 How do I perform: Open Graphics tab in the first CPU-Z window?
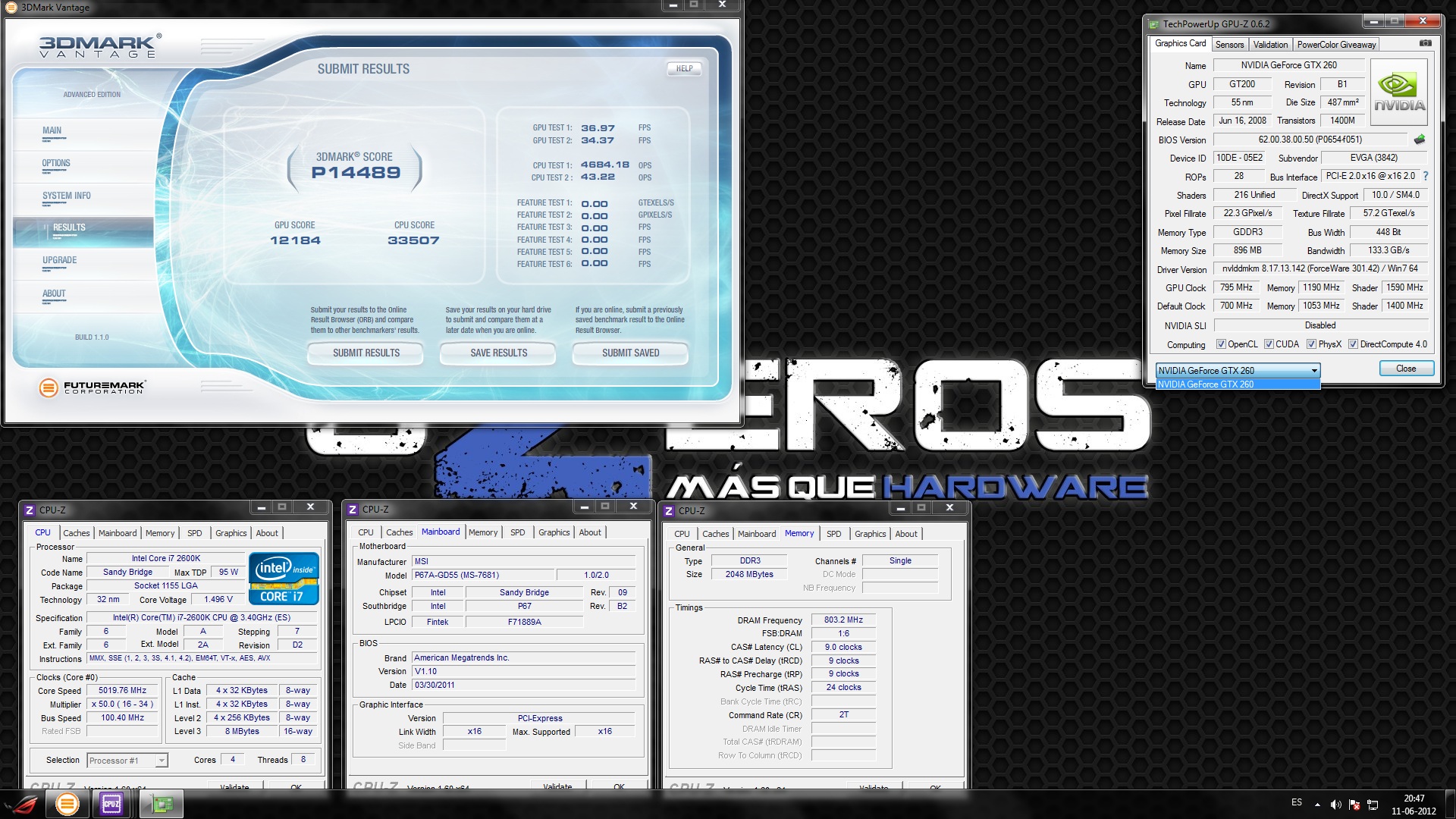(x=231, y=533)
